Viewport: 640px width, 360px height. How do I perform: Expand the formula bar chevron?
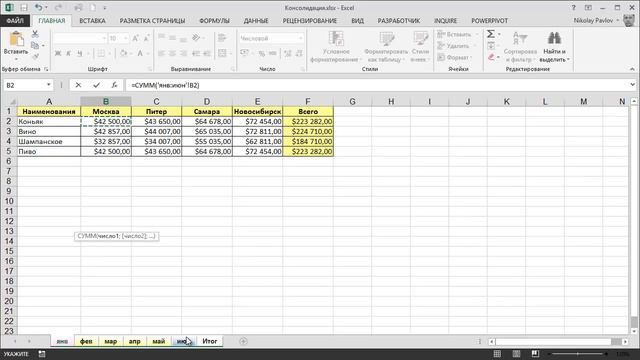tap(632, 84)
